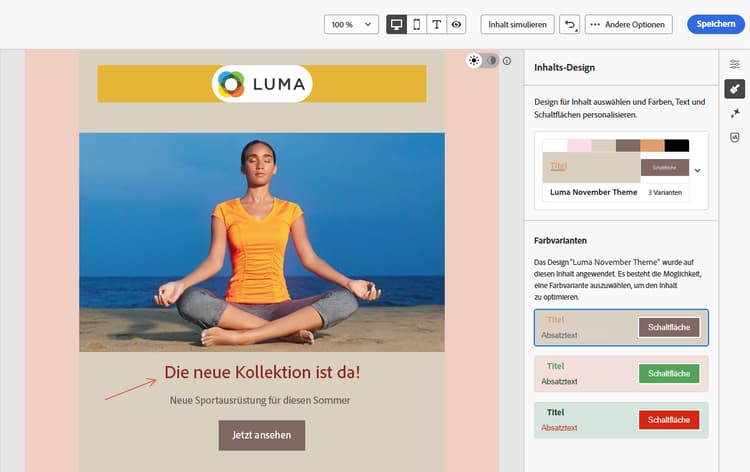Select the mint color variant with red button
750x472 pixels.
[621, 420]
